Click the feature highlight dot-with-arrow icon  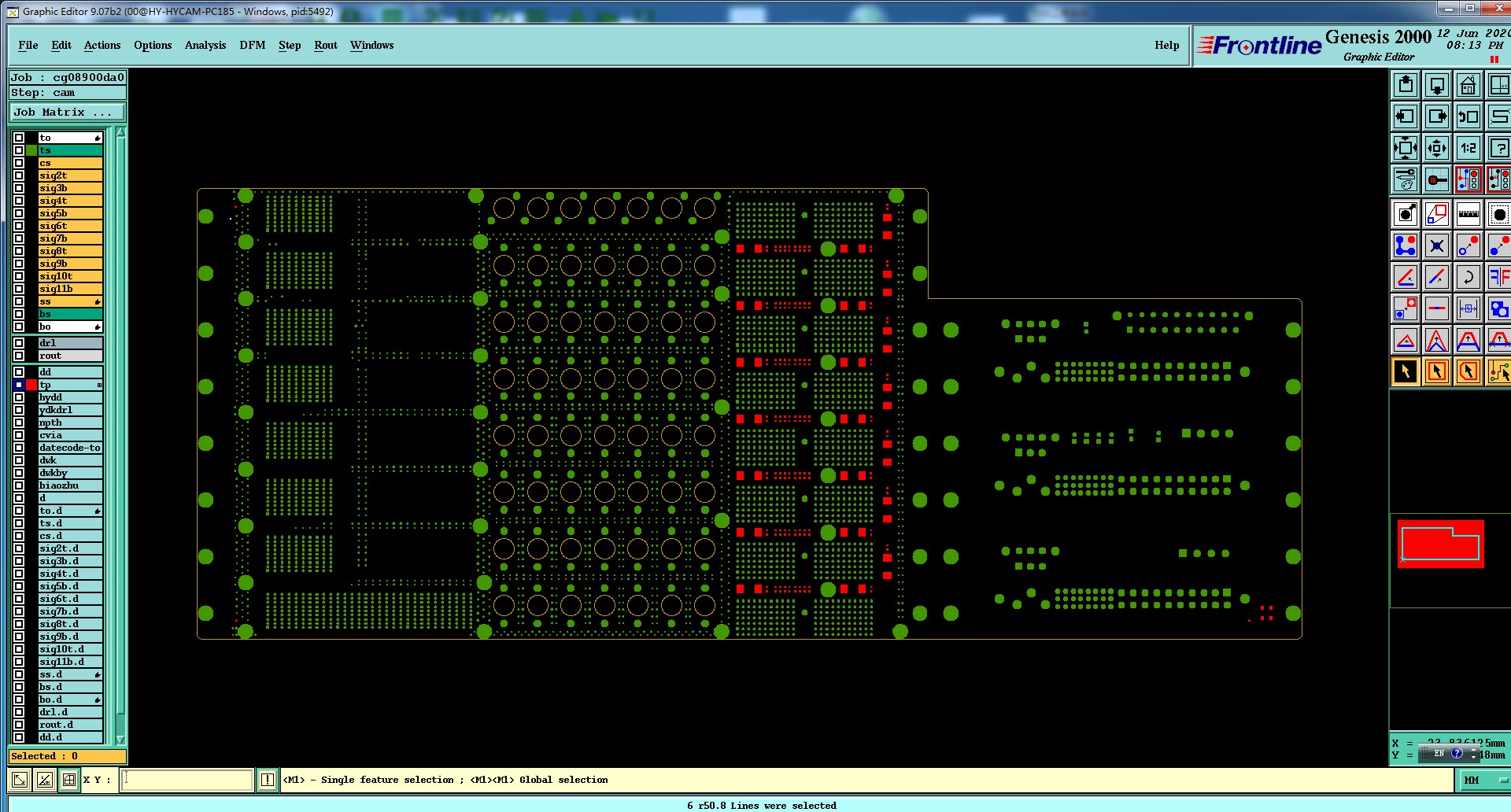1406,214
